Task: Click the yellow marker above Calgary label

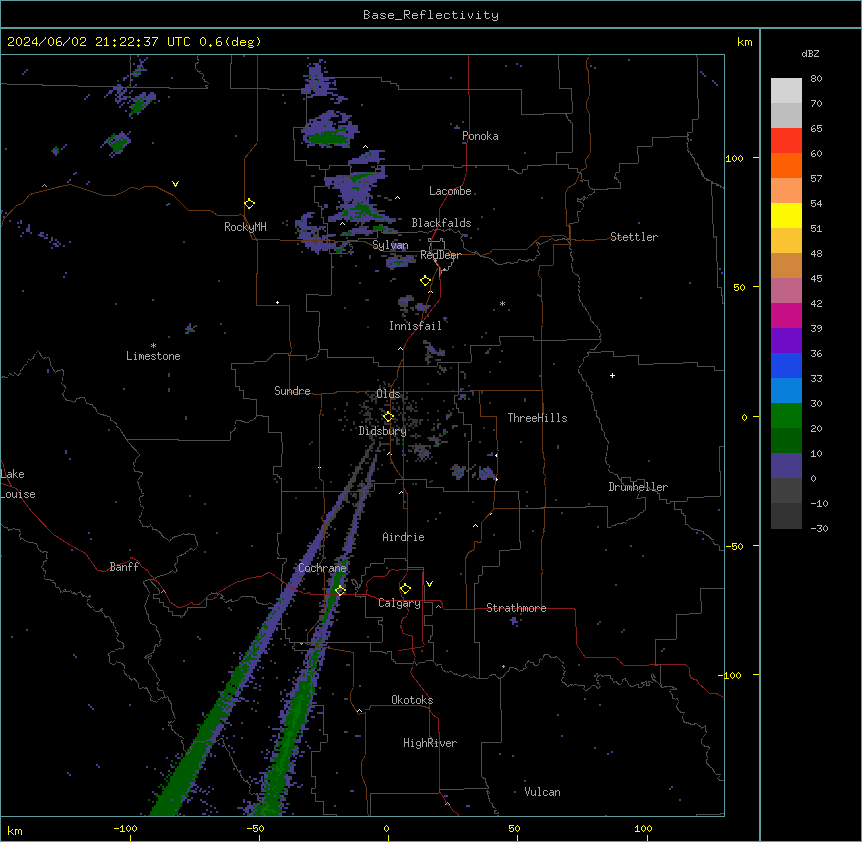Action: 405,589
